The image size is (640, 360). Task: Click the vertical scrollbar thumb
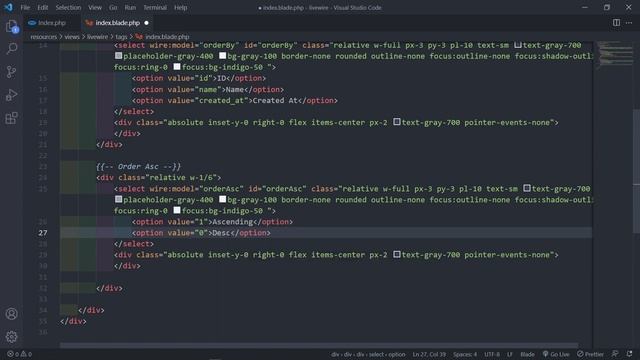pyautogui.click(x=636, y=171)
